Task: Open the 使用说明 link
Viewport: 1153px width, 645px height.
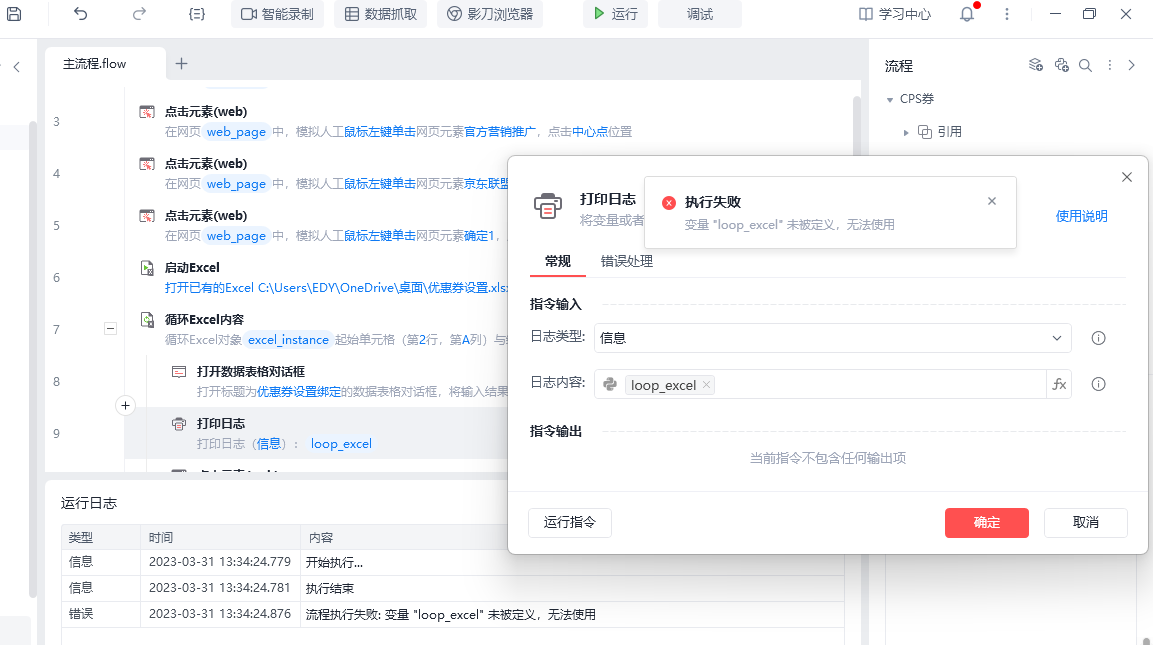Action: (1081, 216)
